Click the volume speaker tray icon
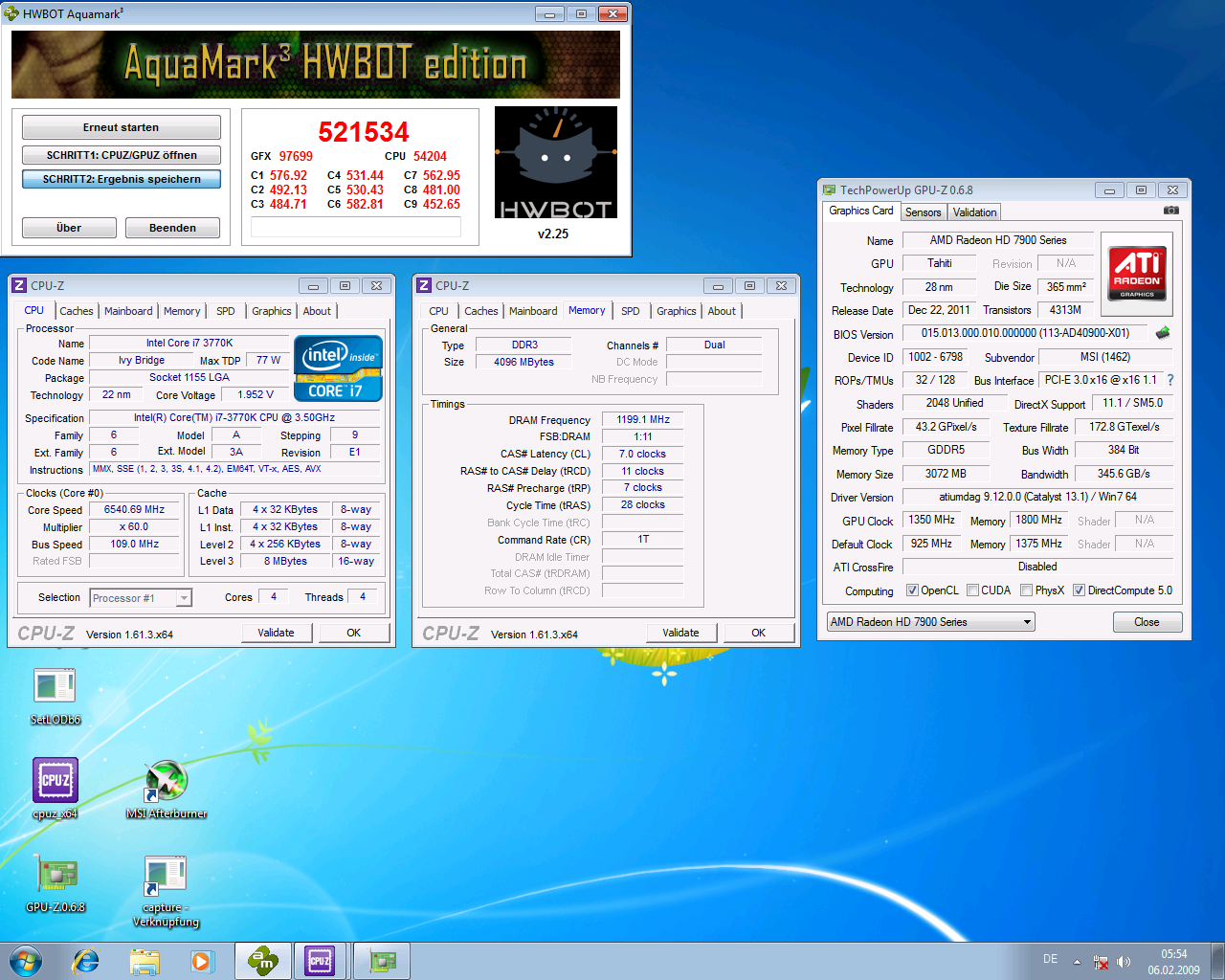This screenshot has width=1225, height=980. (1124, 962)
